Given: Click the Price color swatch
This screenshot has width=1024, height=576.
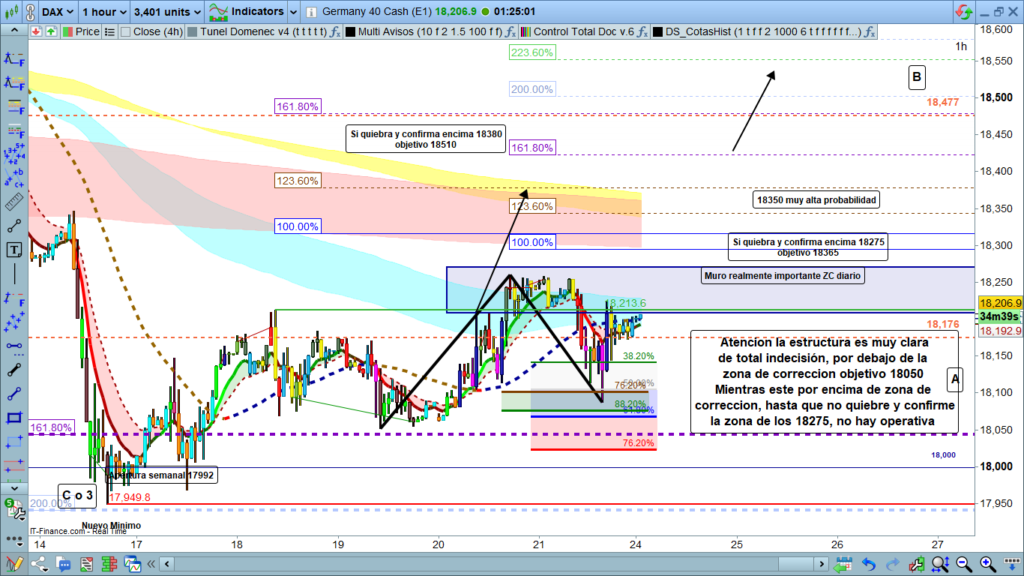Looking at the screenshot, I should (x=67, y=32).
